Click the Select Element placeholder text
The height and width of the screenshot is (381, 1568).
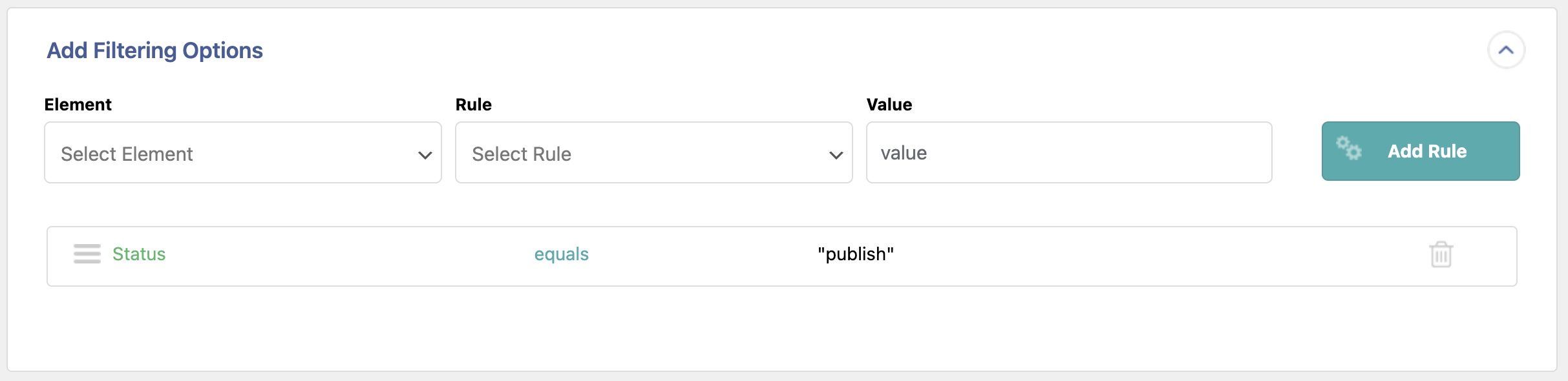point(127,154)
